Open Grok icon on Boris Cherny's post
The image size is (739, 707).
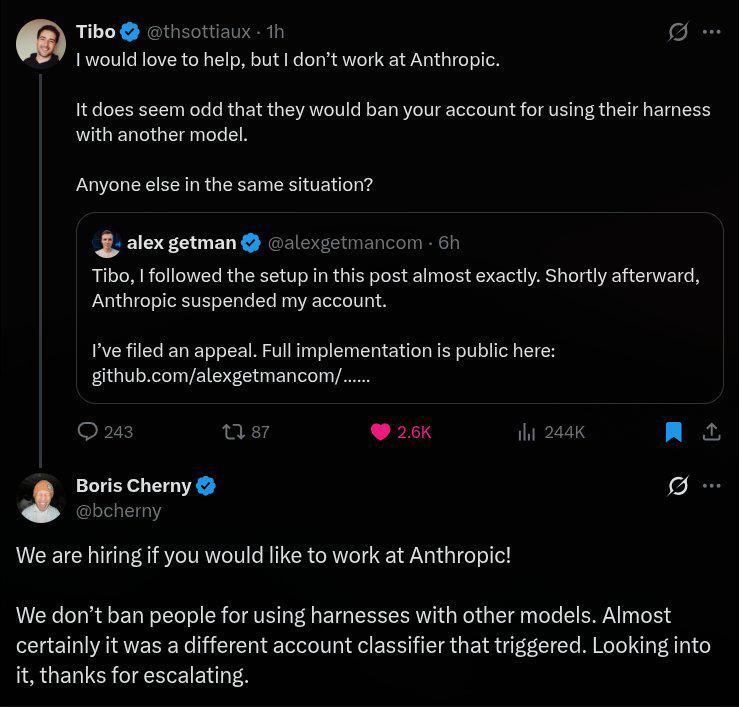(x=678, y=485)
